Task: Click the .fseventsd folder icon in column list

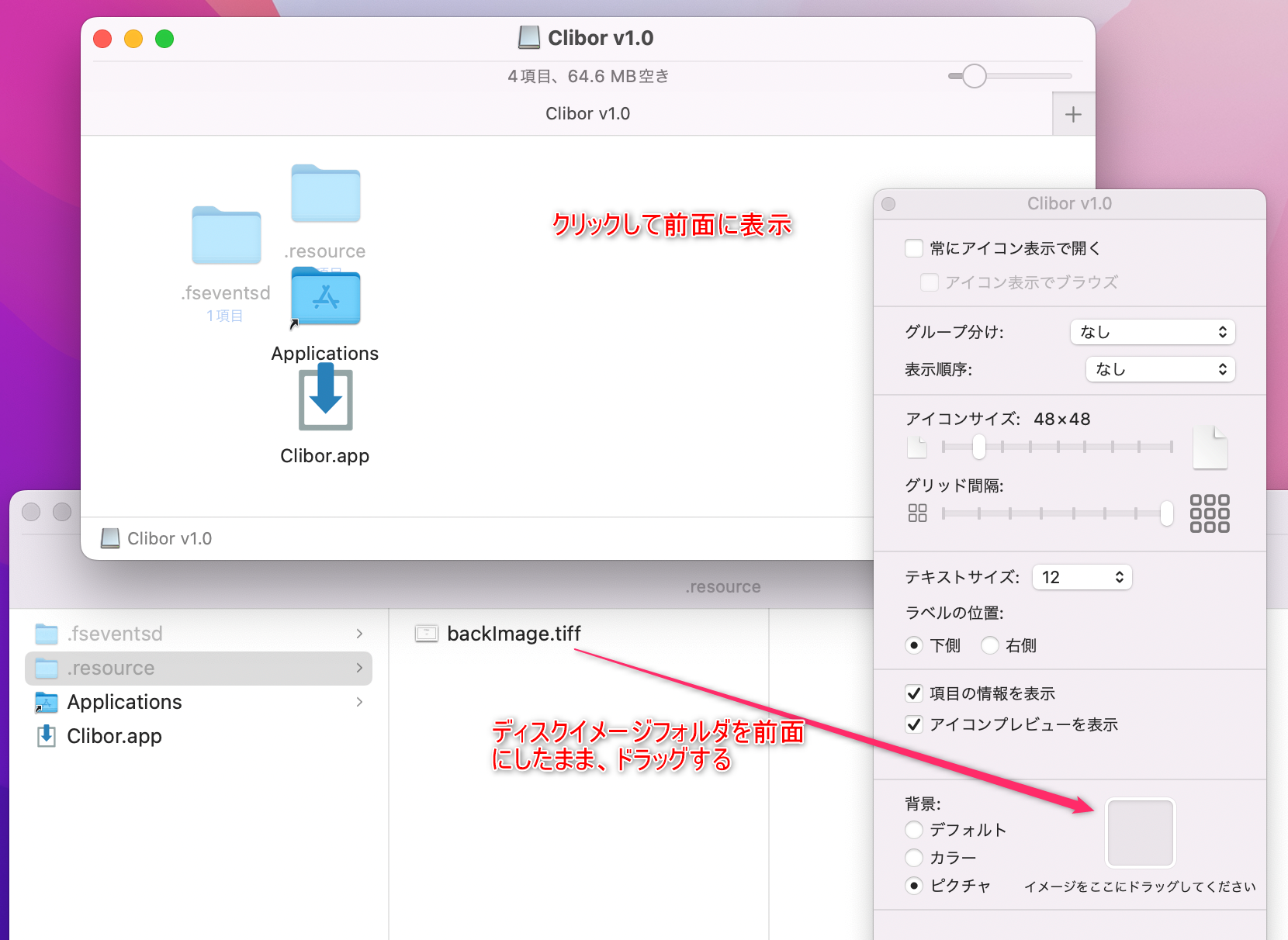Action: click(x=47, y=634)
